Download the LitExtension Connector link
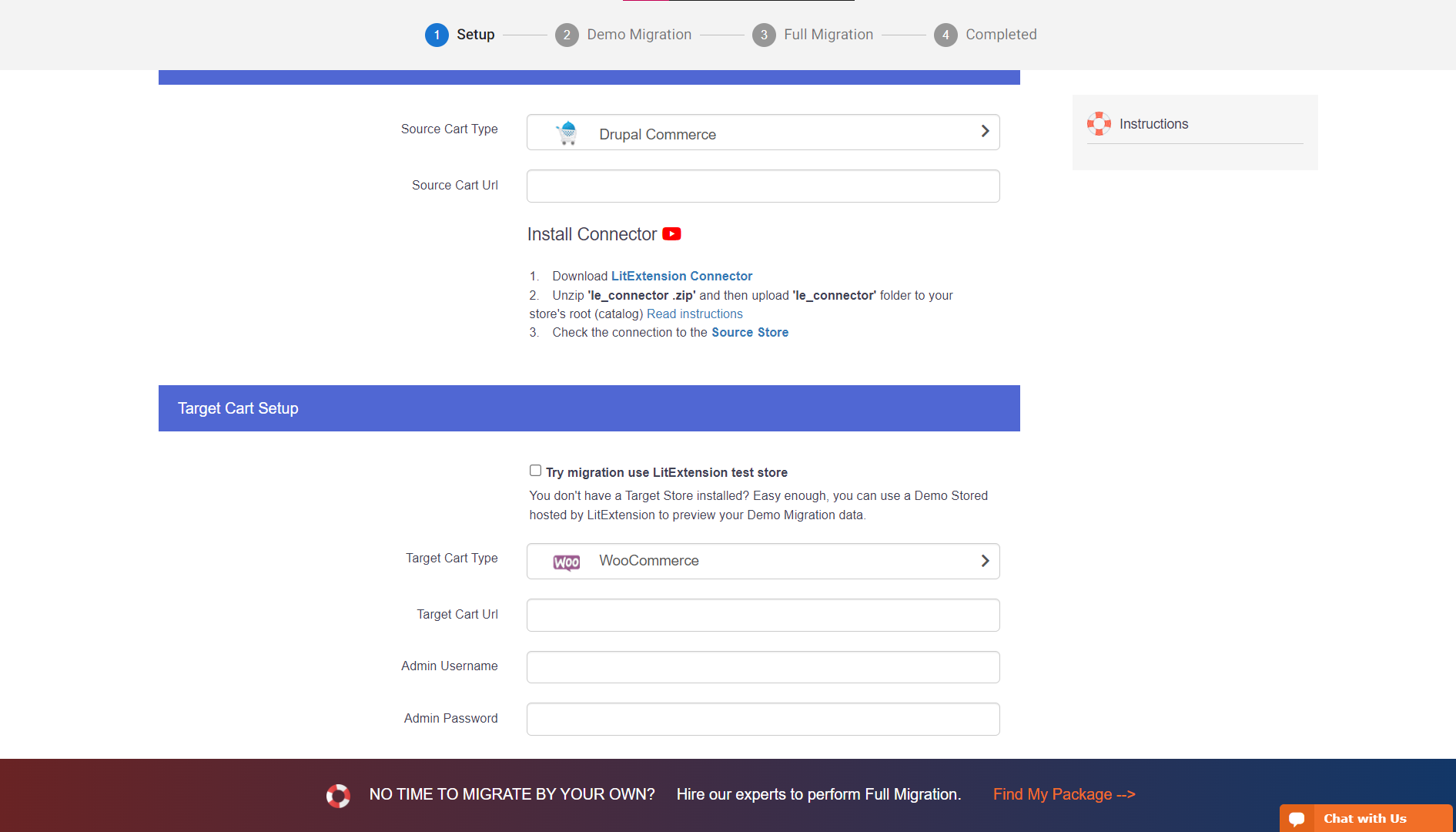Viewport: 1456px width, 832px height. pyautogui.click(x=681, y=276)
